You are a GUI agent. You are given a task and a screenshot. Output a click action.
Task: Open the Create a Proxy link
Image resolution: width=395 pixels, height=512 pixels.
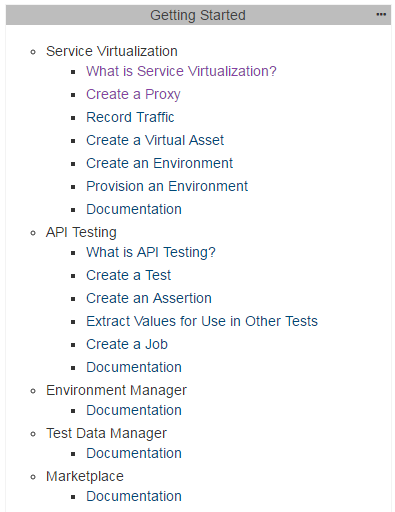tap(133, 94)
